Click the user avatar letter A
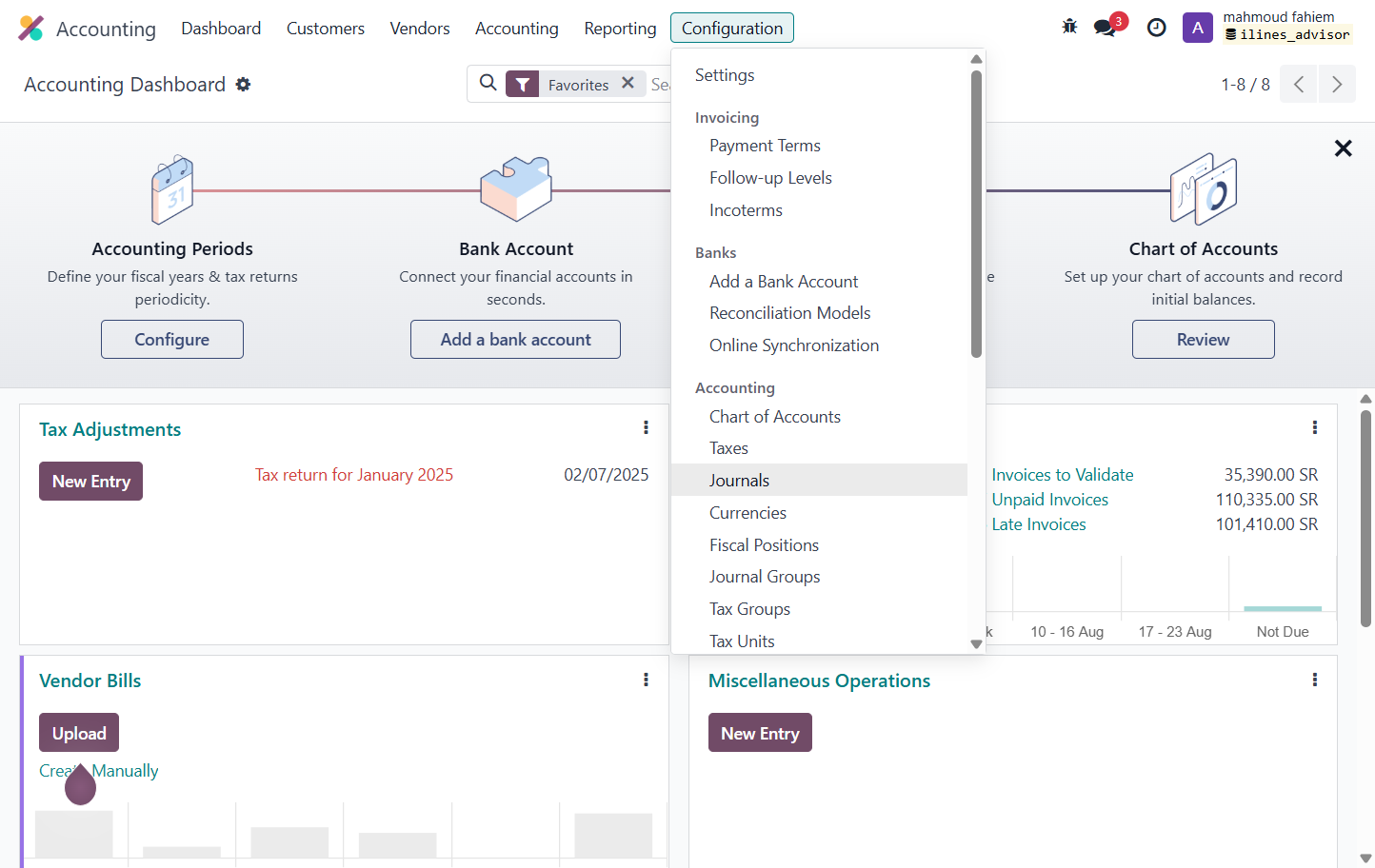Screen dimensions: 1375x868 click(x=1197, y=28)
